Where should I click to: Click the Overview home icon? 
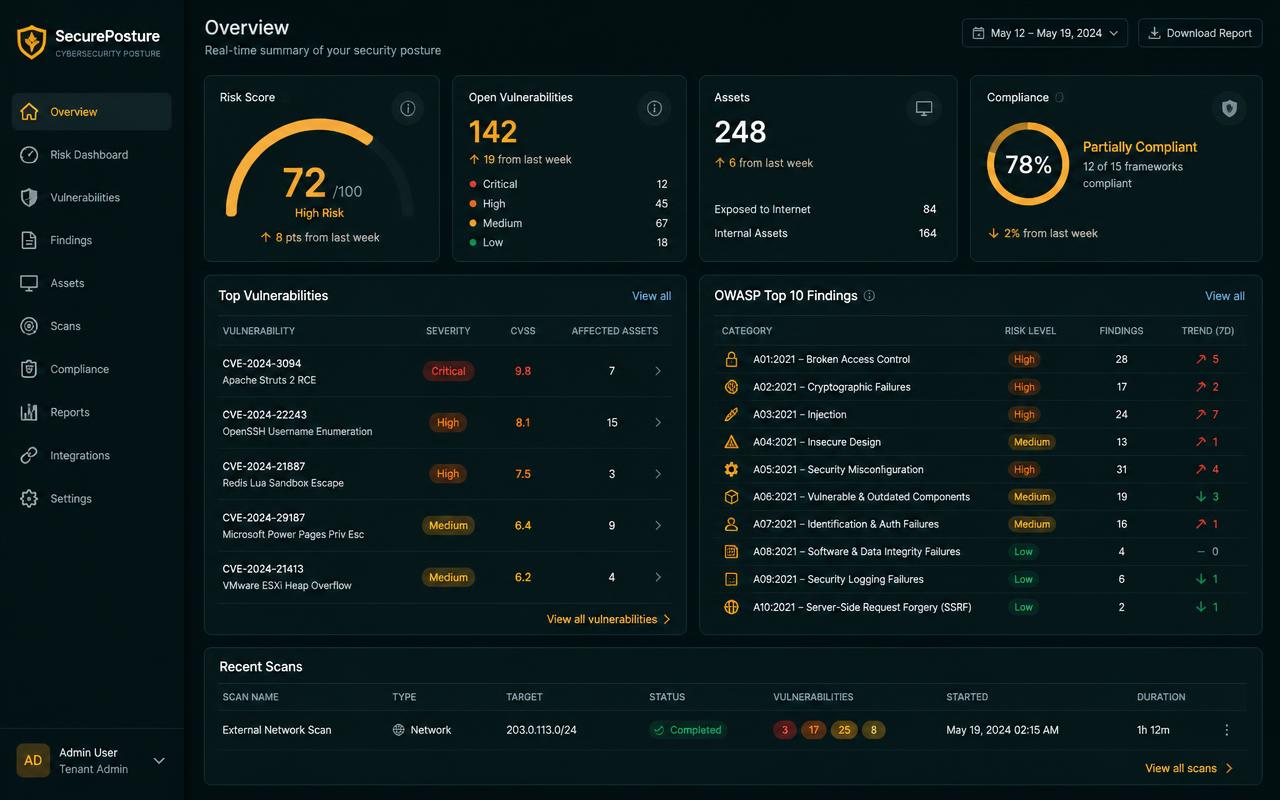click(30, 112)
